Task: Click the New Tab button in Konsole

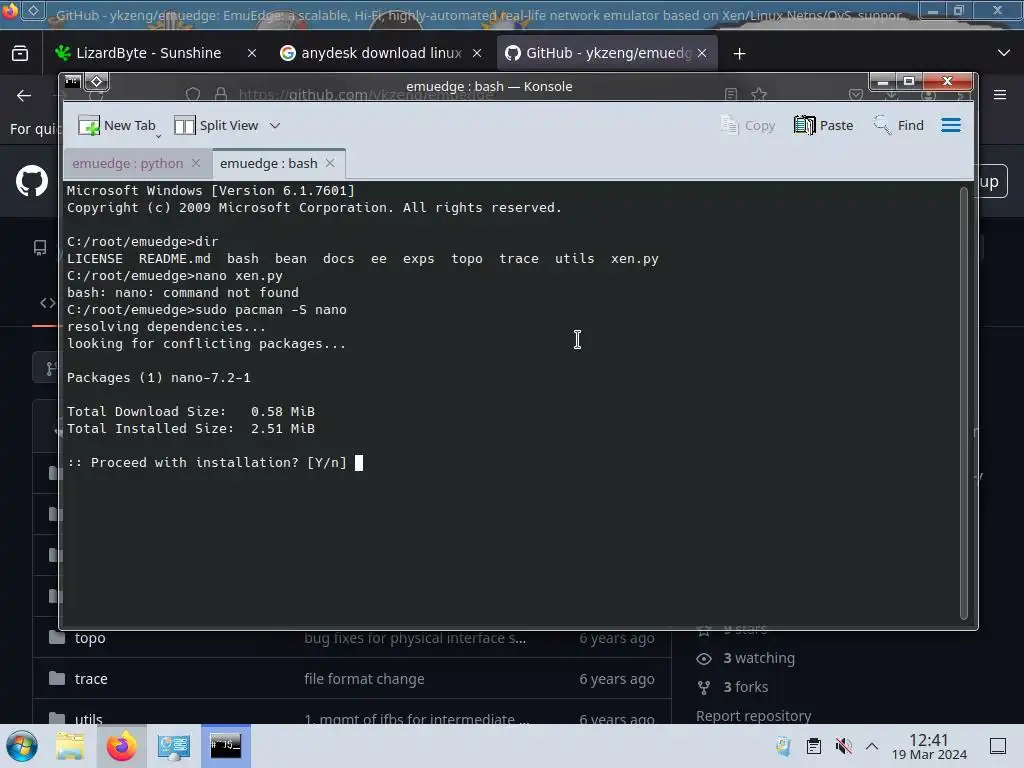Action: [116, 125]
